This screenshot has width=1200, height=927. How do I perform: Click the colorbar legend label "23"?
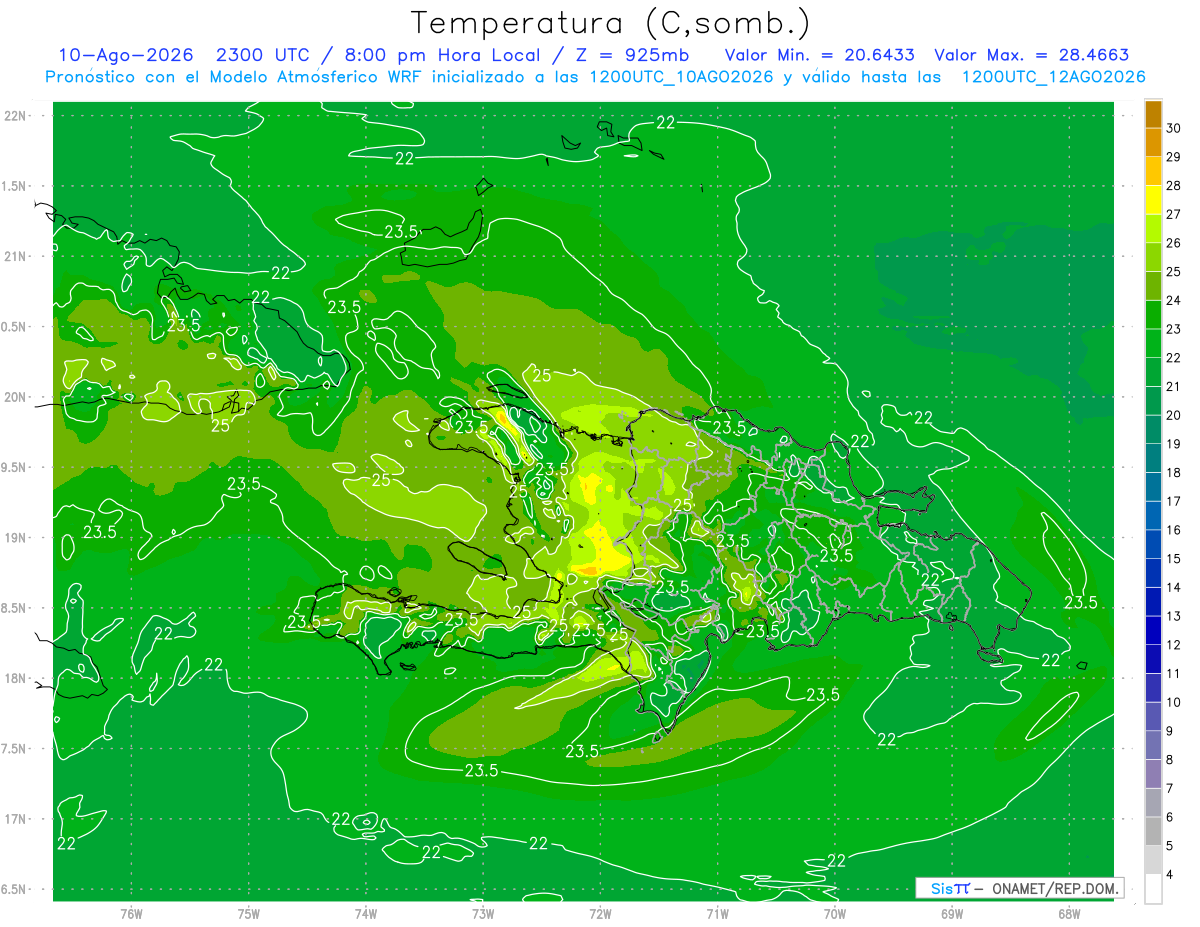click(1174, 329)
